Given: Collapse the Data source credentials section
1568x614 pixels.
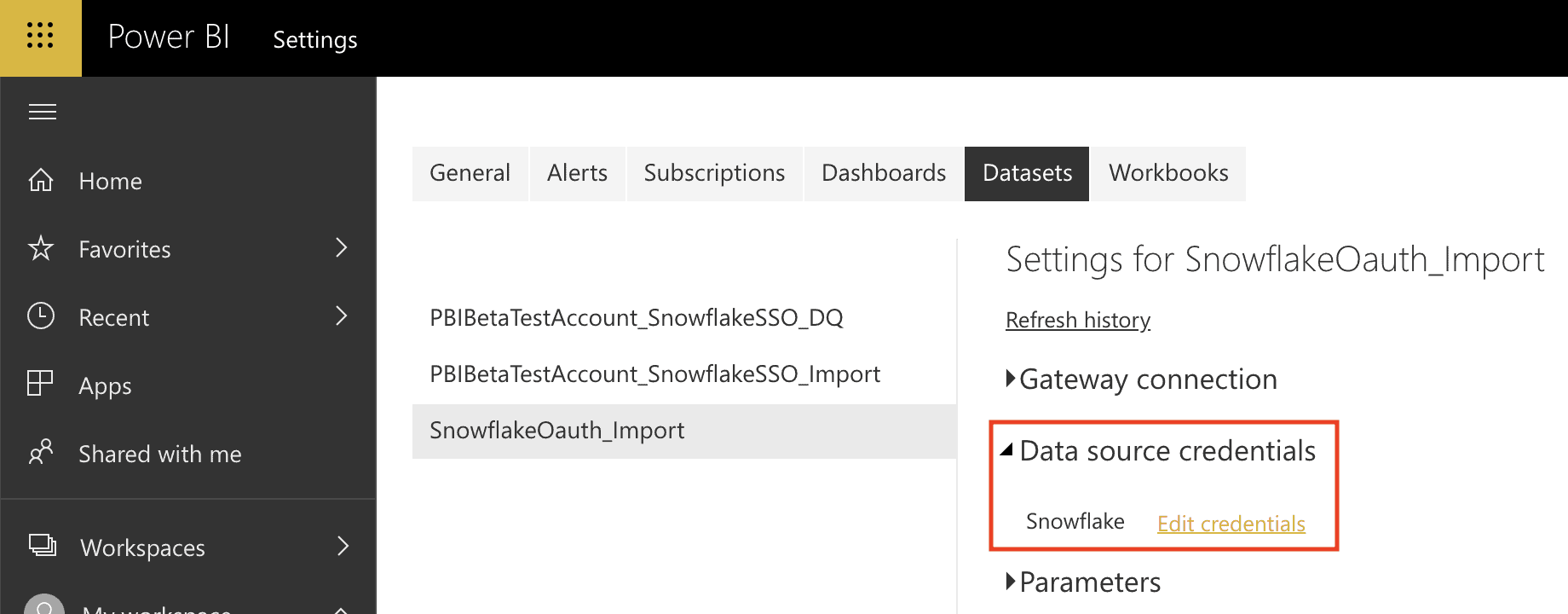Looking at the screenshot, I should pos(1007,450).
